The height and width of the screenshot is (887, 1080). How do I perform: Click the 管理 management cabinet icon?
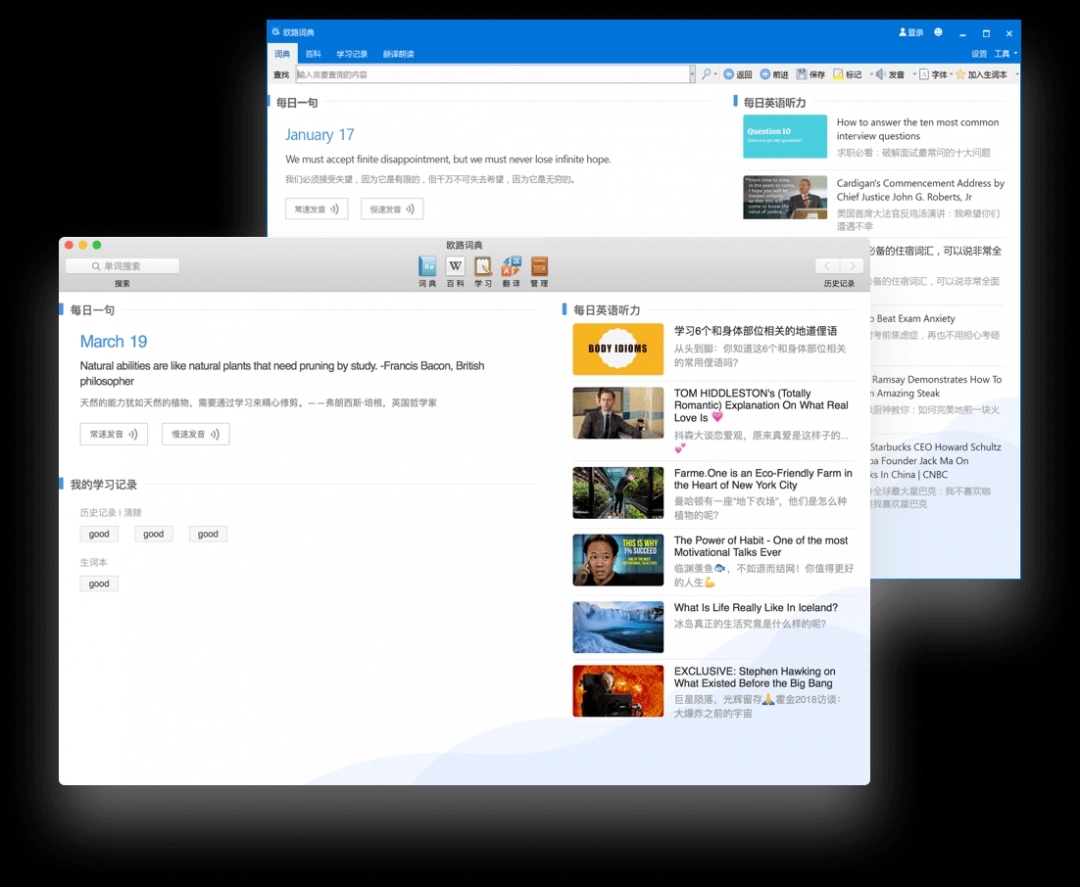539,266
